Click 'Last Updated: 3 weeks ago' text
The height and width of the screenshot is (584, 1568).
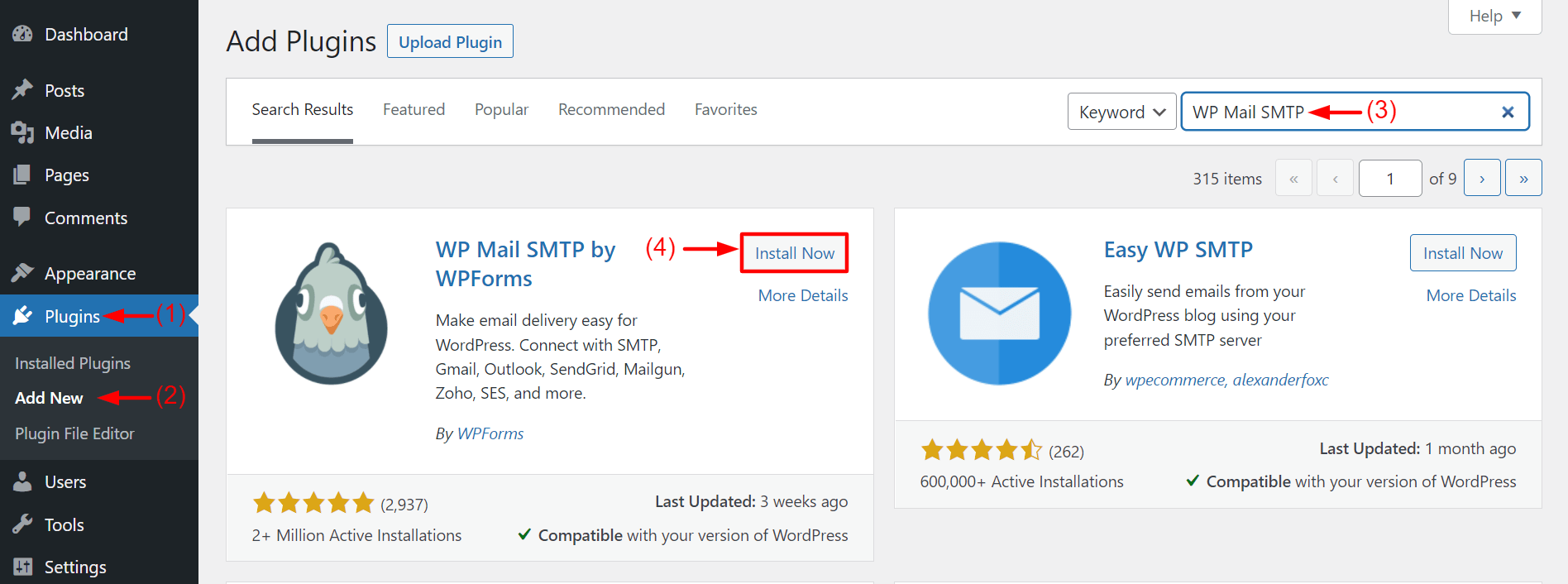coord(752,501)
